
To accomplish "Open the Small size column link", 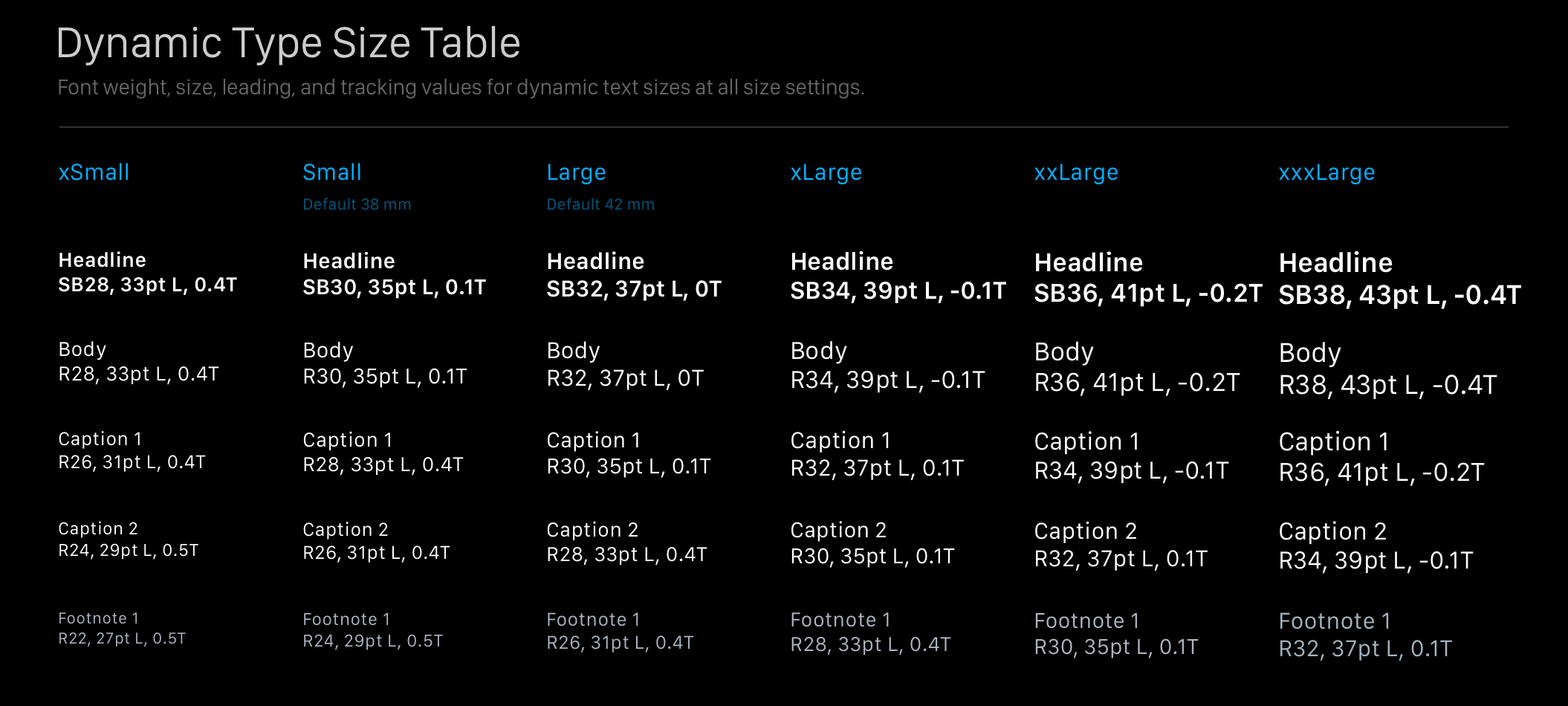I will pyautogui.click(x=332, y=172).
